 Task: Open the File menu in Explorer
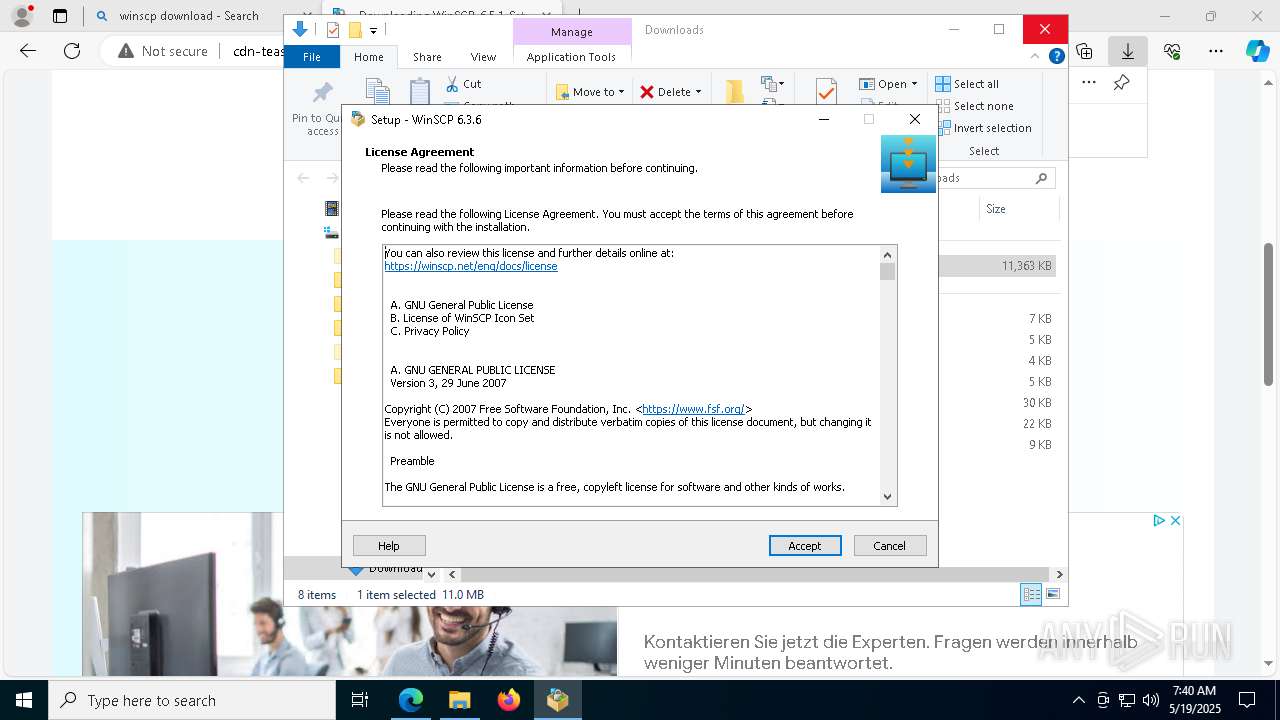pos(312,57)
